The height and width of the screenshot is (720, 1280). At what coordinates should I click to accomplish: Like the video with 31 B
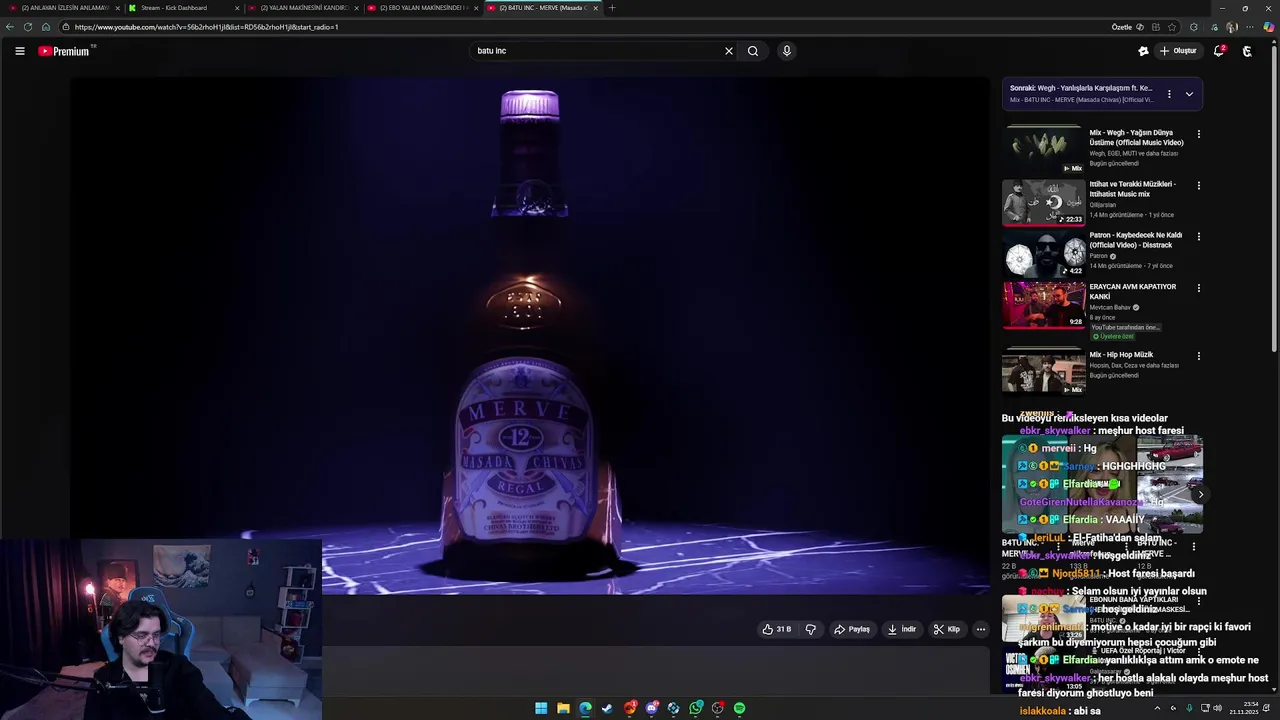click(x=777, y=629)
